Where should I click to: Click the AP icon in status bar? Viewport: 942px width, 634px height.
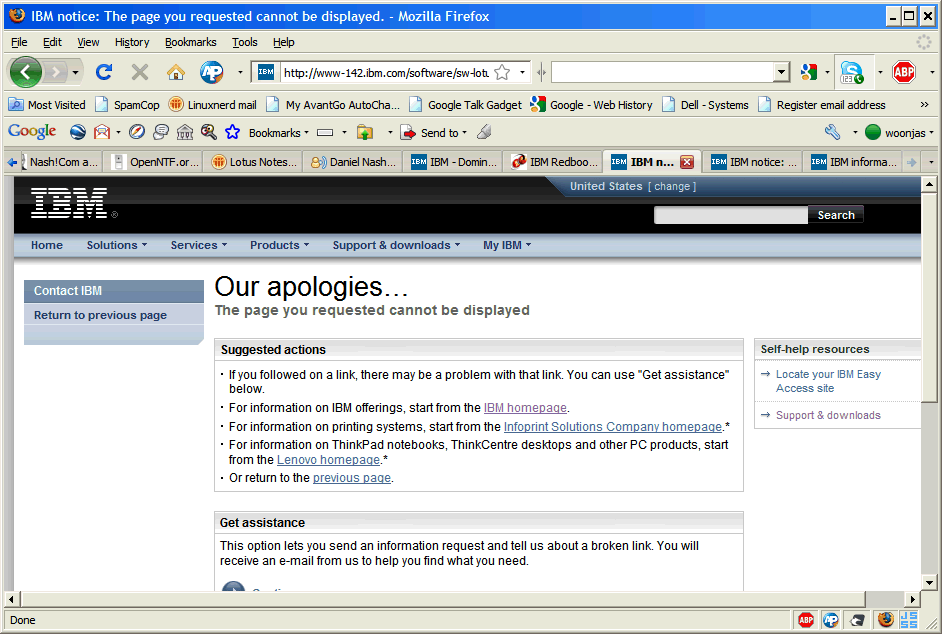click(830, 620)
